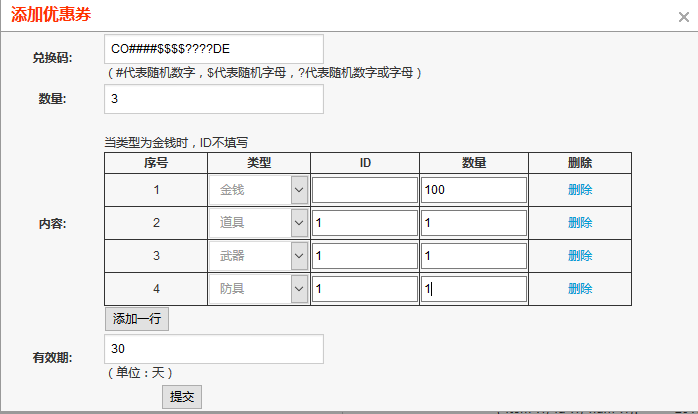Click the sequence number 1 cell
Image resolution: width=698 pixels, height=414 pixels.
[x=156, y=190]
